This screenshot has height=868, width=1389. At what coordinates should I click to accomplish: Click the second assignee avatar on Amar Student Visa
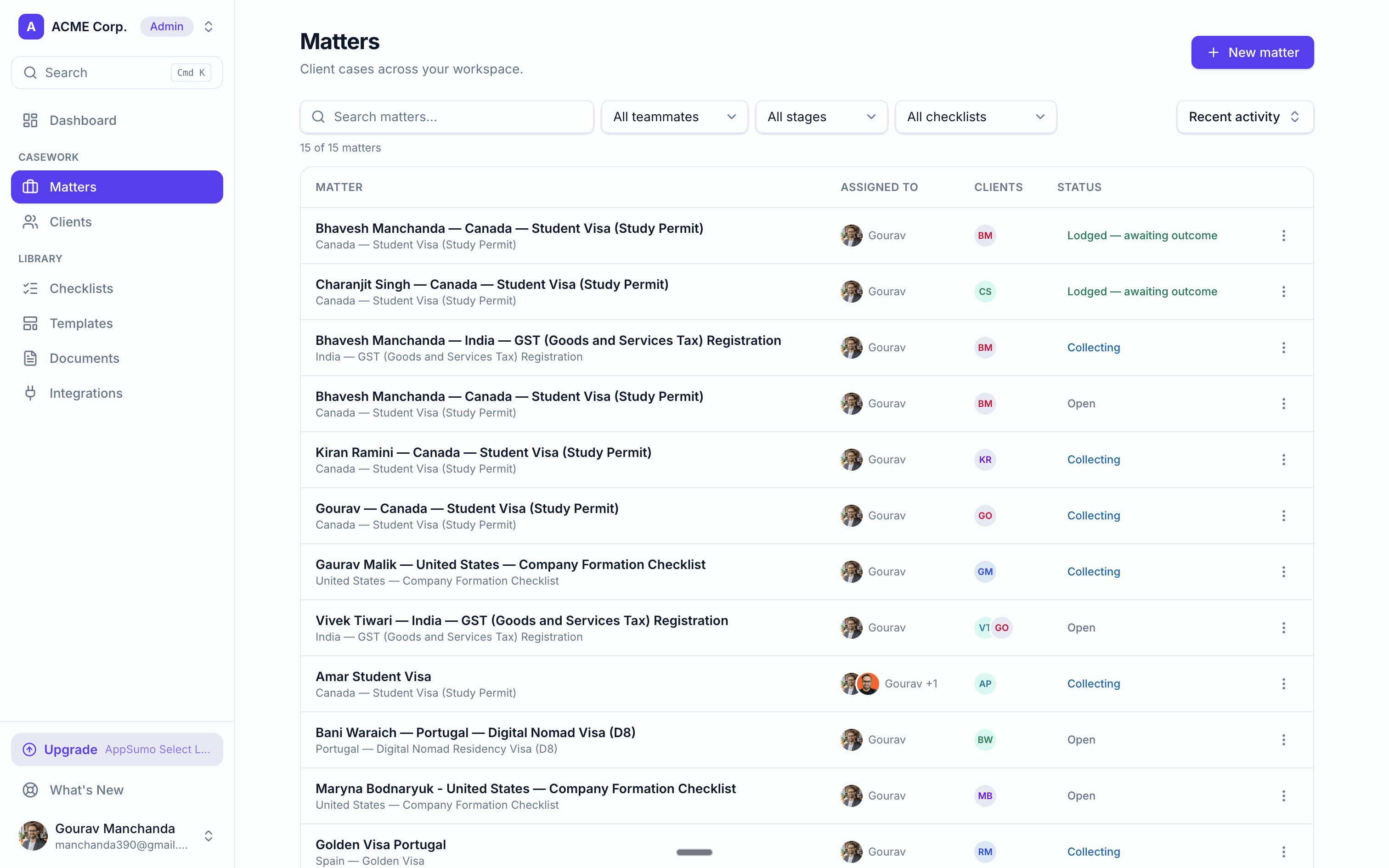click(868, 684)
